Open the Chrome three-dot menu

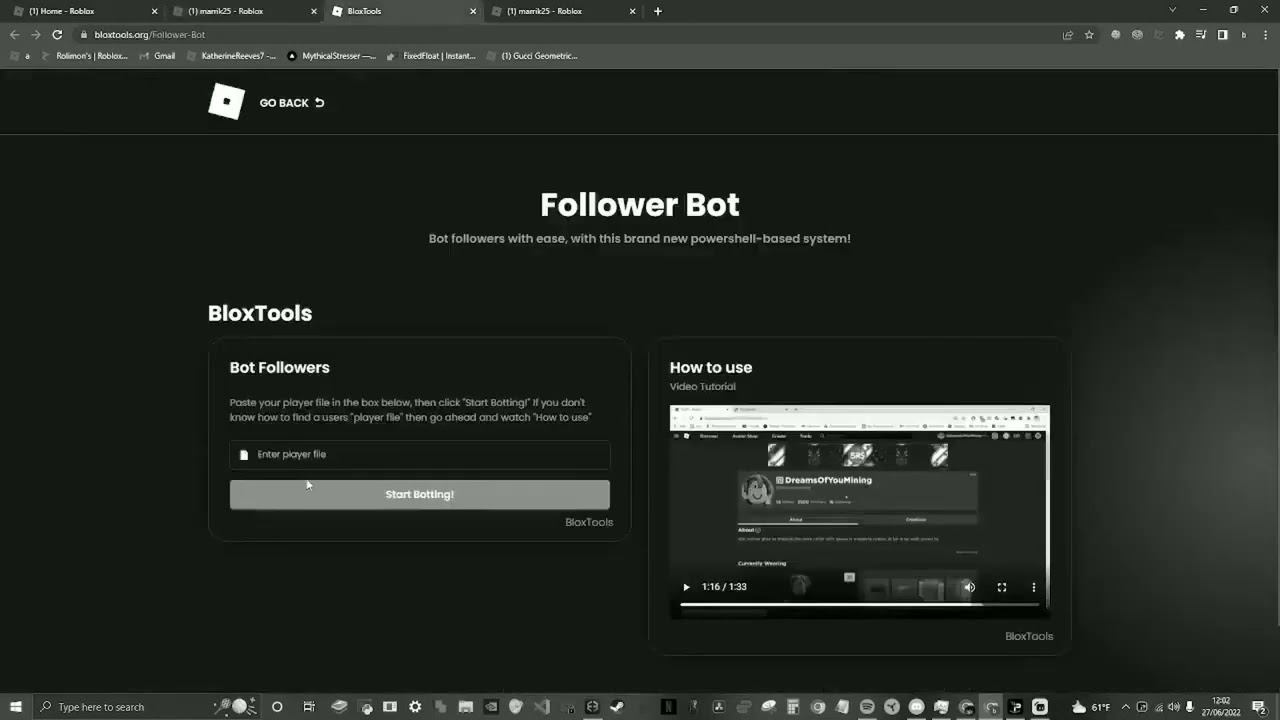[1264, 34]
